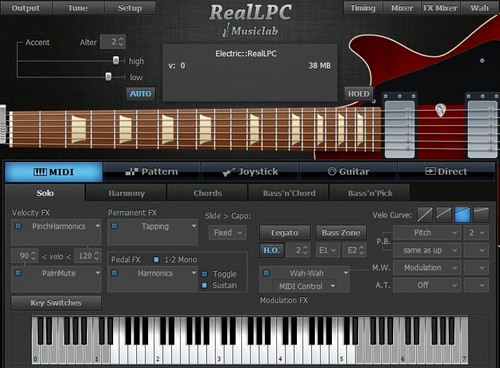Viewport: 500px width, 368px height.
Task: Open A.T. Off dropdown
Action: 427,285
